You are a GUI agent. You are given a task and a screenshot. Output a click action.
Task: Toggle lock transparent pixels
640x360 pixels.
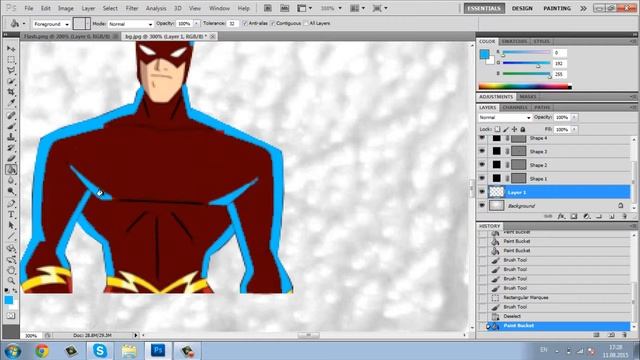[498, 129]
